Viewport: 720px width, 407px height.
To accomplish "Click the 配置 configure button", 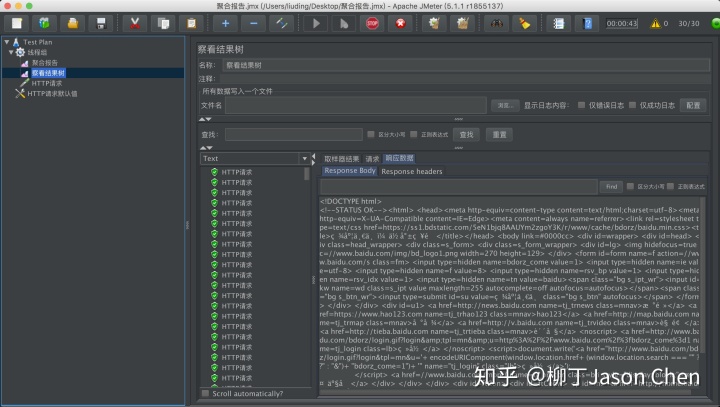I will [693, 105].
